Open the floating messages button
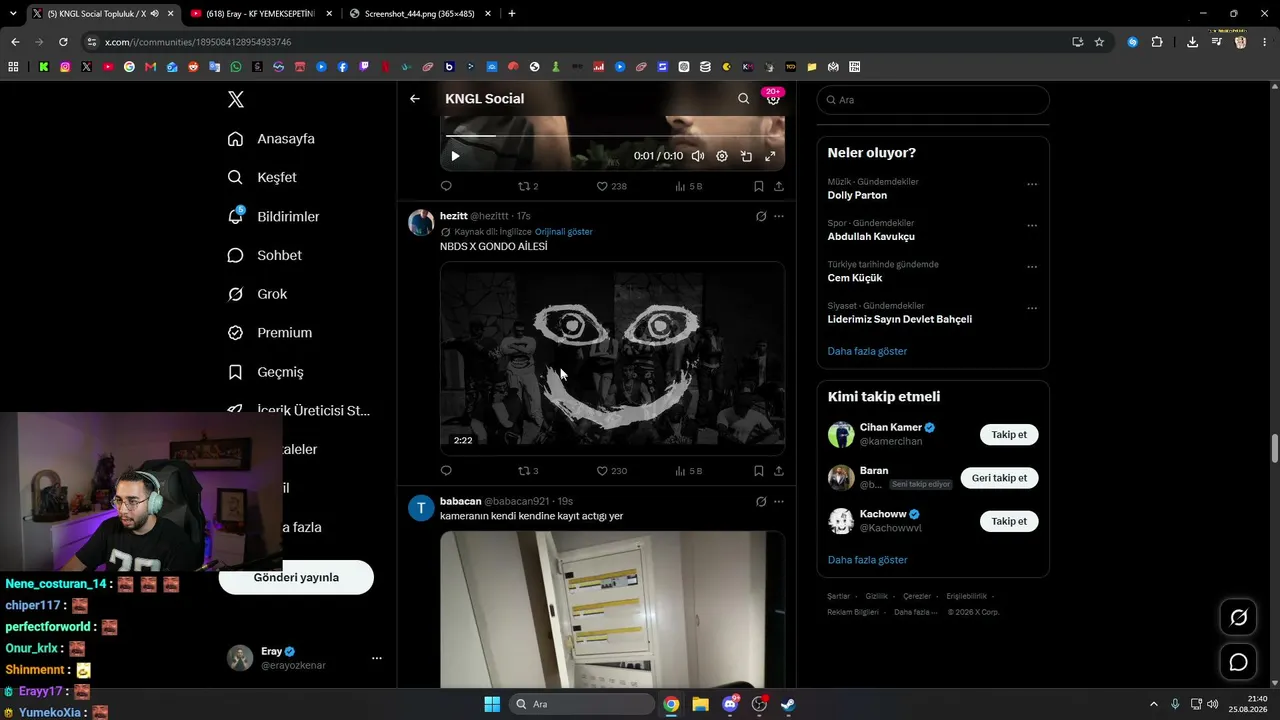 pyautogui.click(x=1238, y=662)
